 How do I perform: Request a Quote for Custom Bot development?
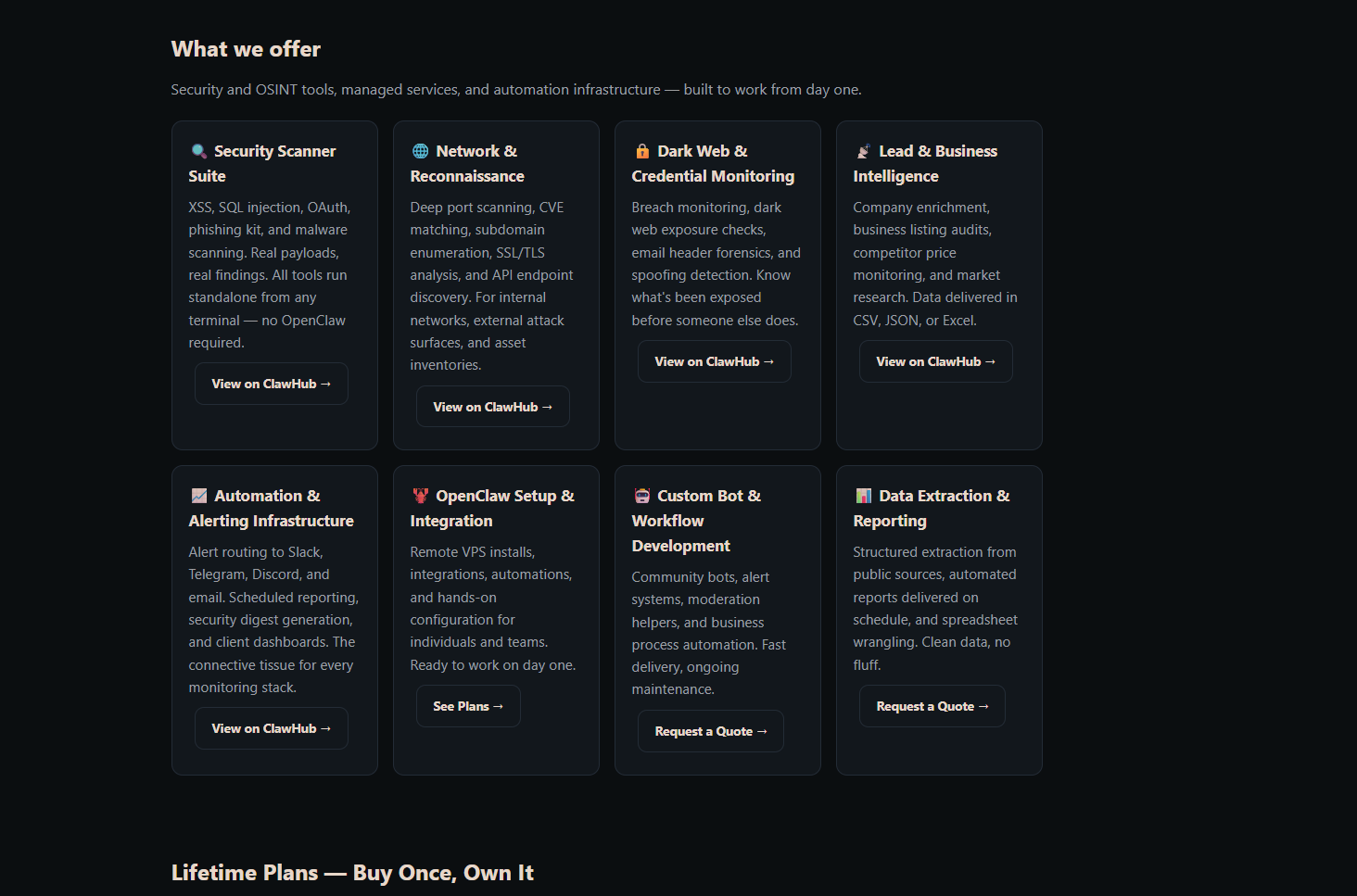click(710, 731)
